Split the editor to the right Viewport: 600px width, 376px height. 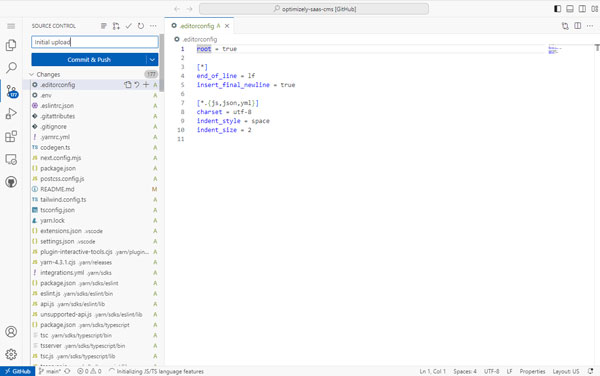point(578,26)
